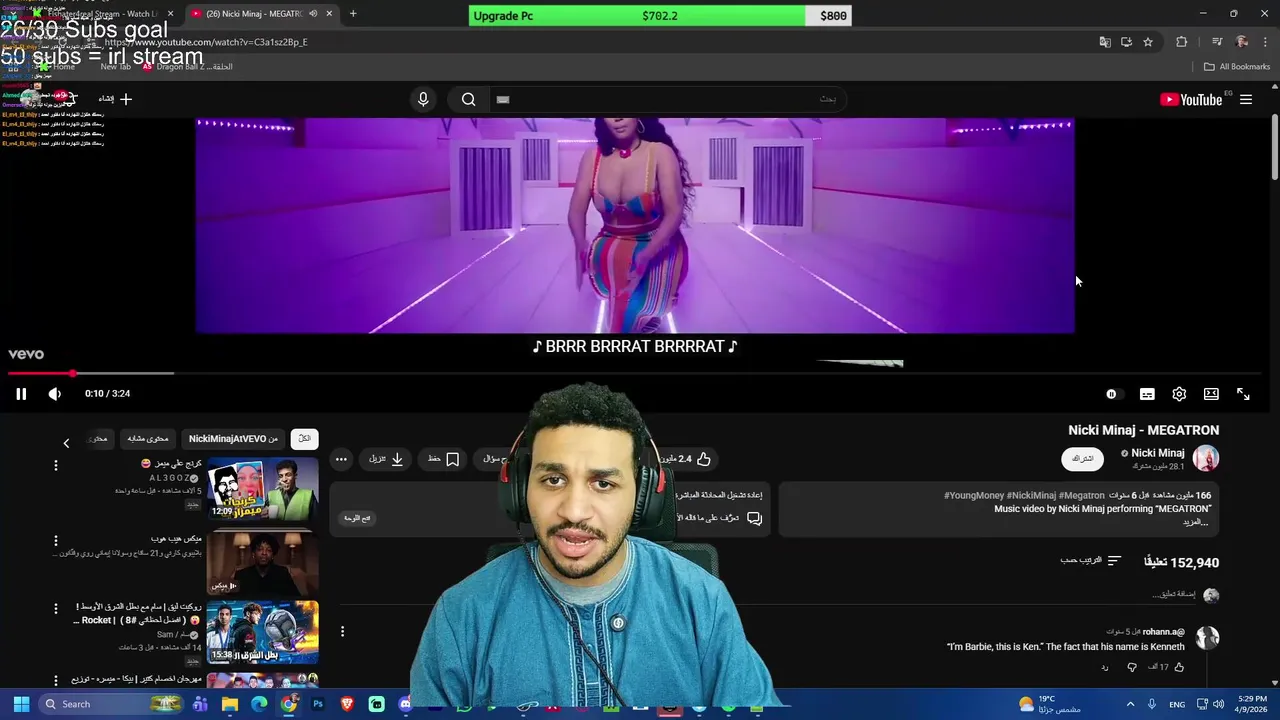This screenshot has width=1280, height=720.
Task: Open the All Bookmarks folder
Action: 1237,67
